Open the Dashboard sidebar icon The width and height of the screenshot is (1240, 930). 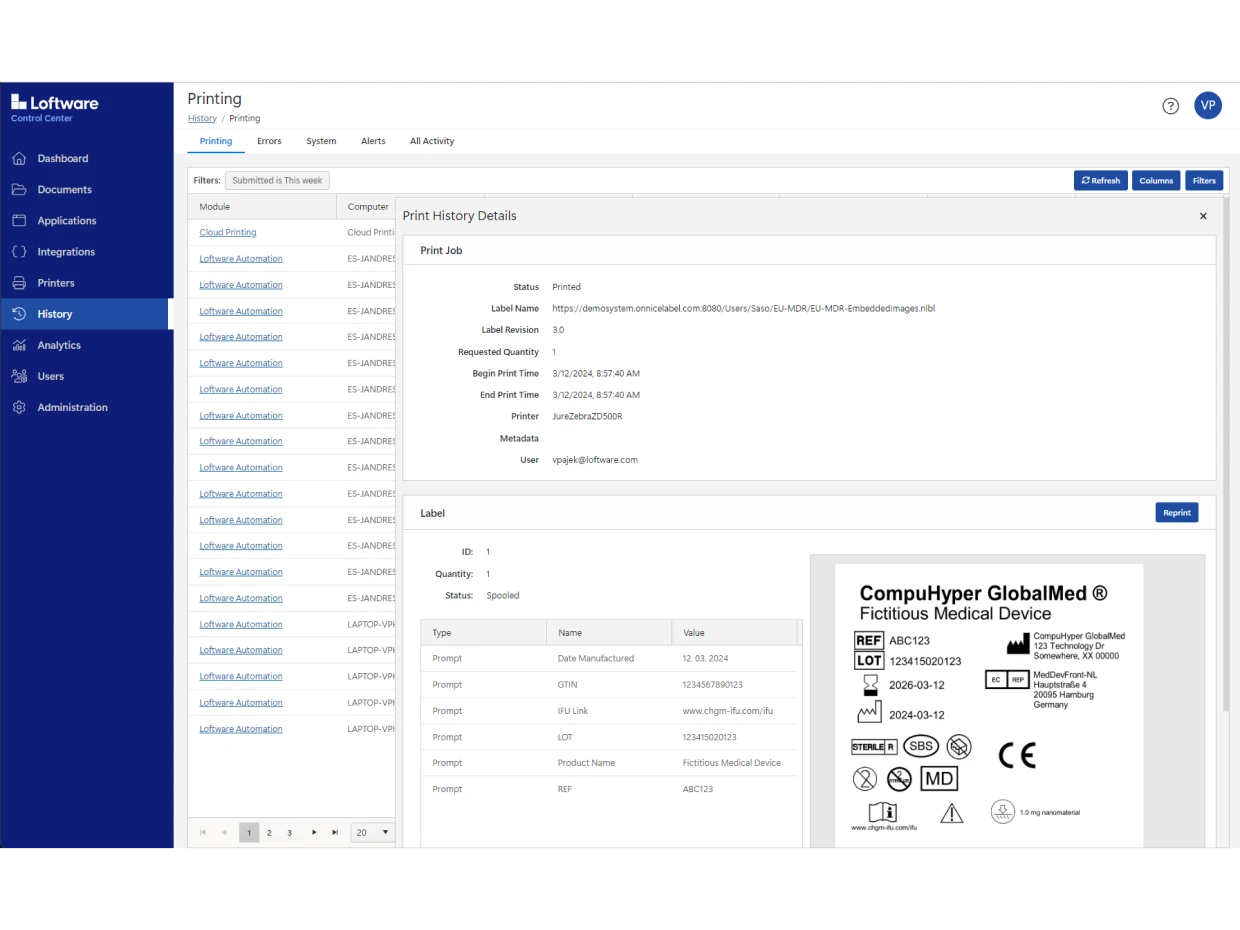[19, 158]
